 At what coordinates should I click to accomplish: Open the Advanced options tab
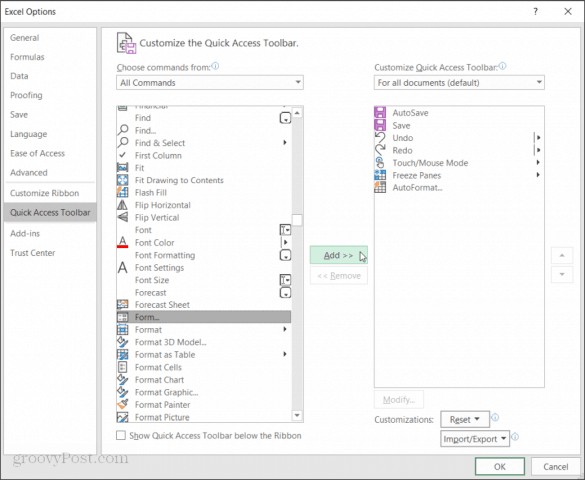pos(29,173)
